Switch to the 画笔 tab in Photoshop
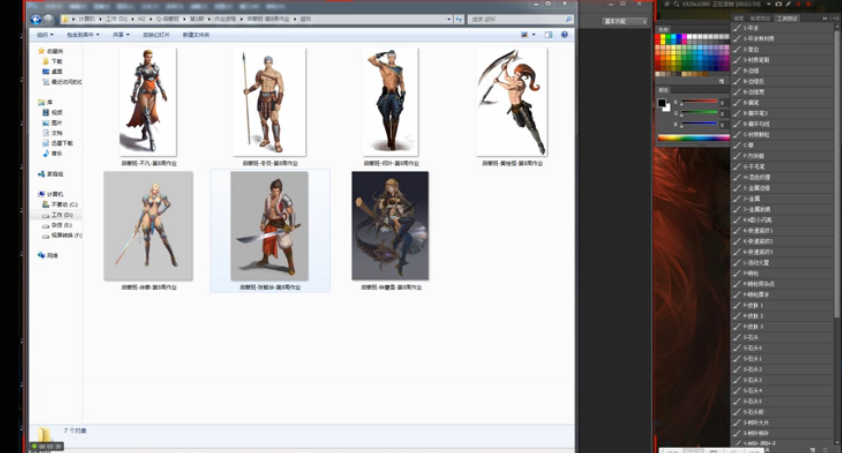This screenshot has height=476, width=842. point(739,18)
